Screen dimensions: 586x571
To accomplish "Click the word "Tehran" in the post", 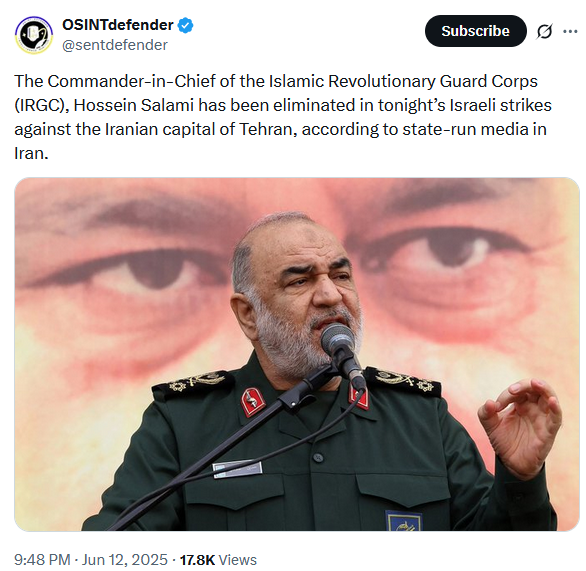I will [x=265, y=129].
